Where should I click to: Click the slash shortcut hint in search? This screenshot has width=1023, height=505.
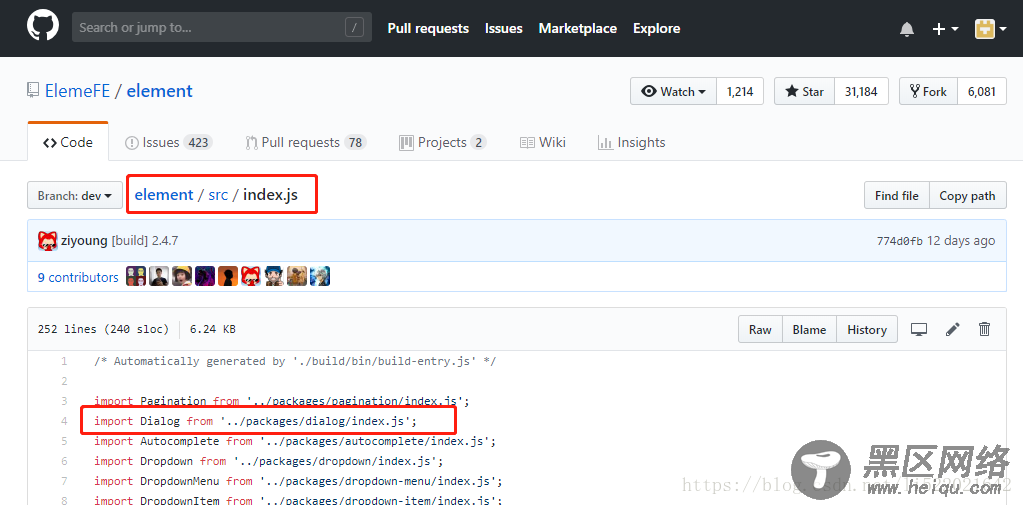(x=354, y=27)
